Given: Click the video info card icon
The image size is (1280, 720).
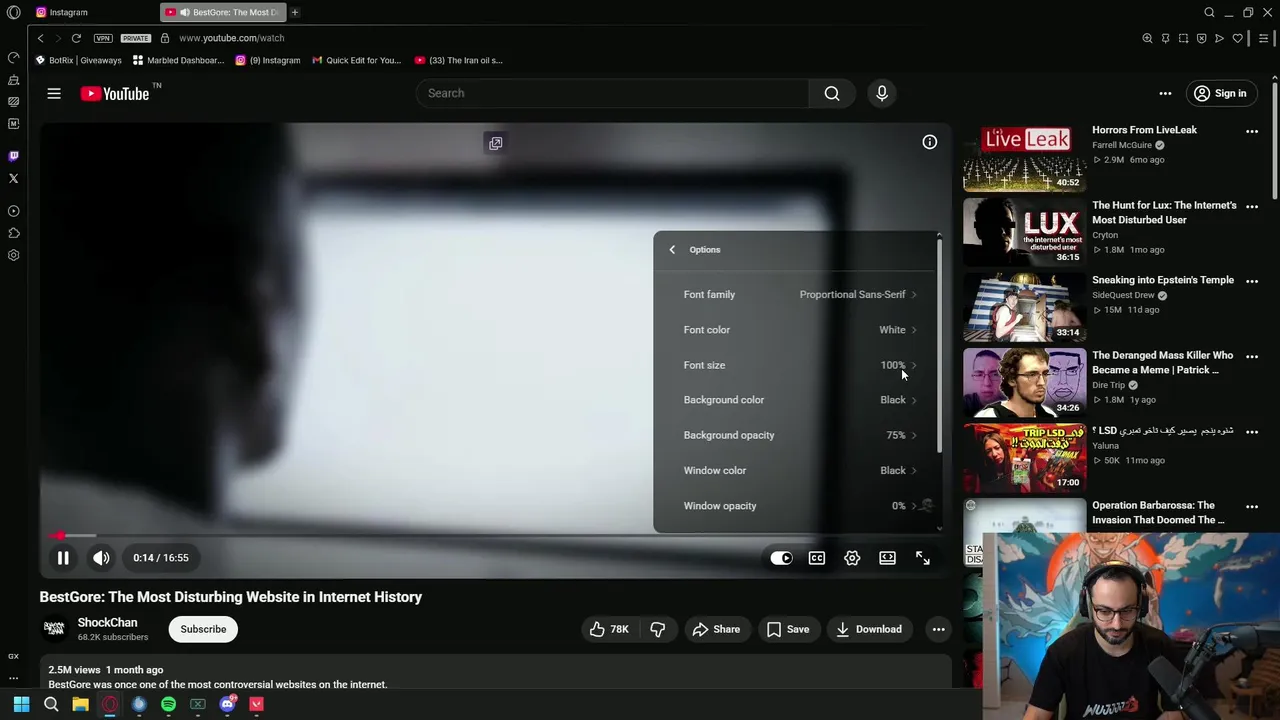Looking at the screenshot, I should coord(929,142).
